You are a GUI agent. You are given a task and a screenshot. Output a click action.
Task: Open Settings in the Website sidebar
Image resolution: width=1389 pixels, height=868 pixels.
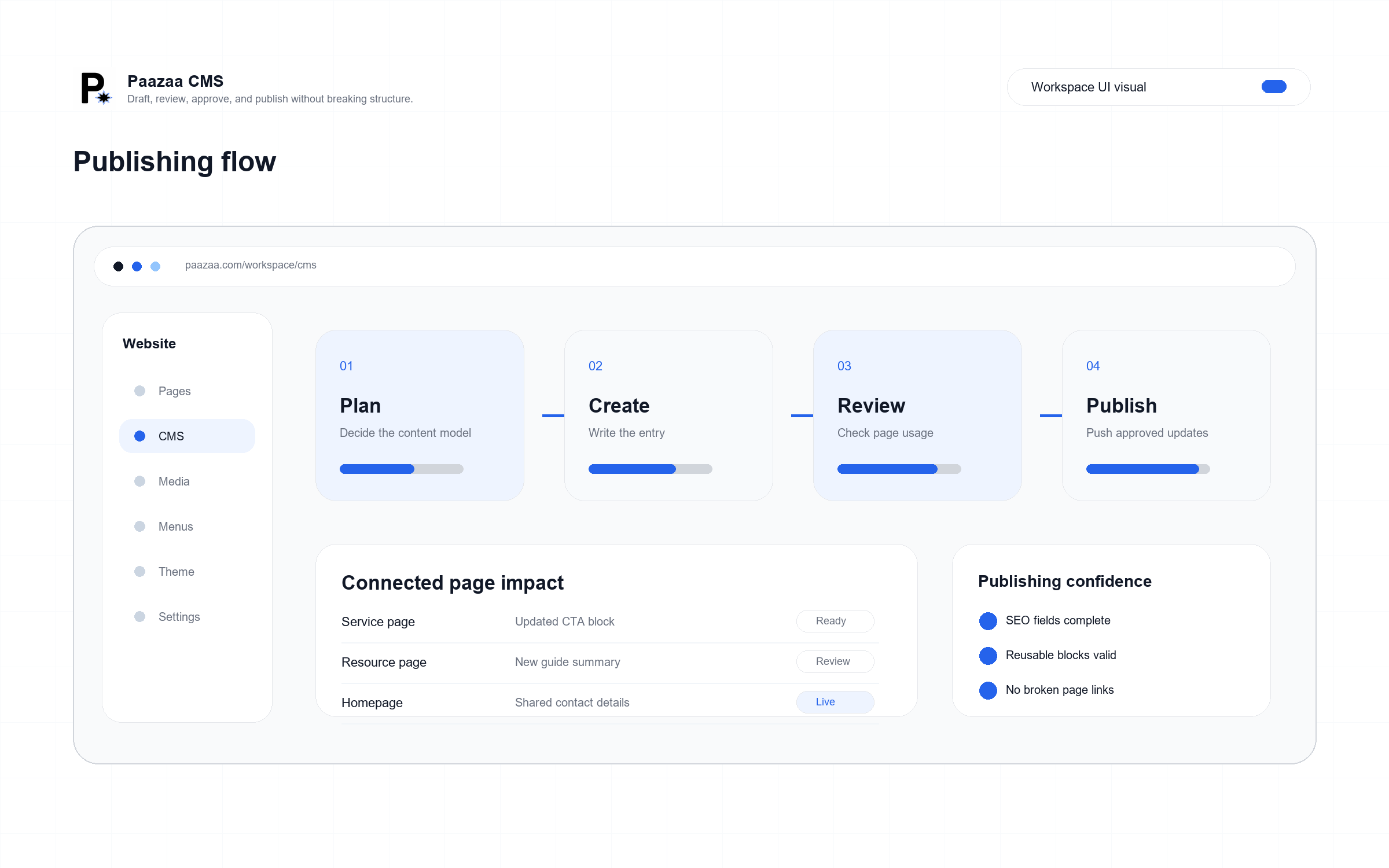click(x=187, y=617)
